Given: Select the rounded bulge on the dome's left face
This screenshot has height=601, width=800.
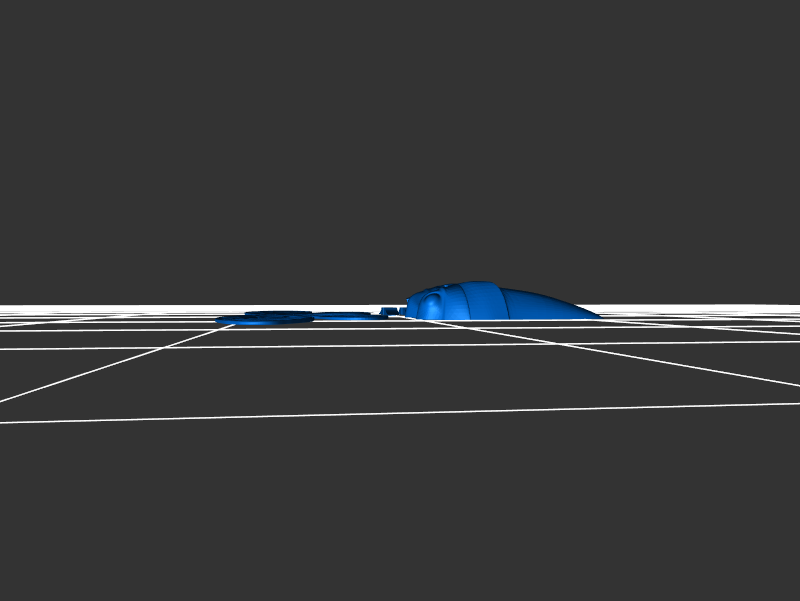Looking at the screenshot, I should [x=432, y=305].
